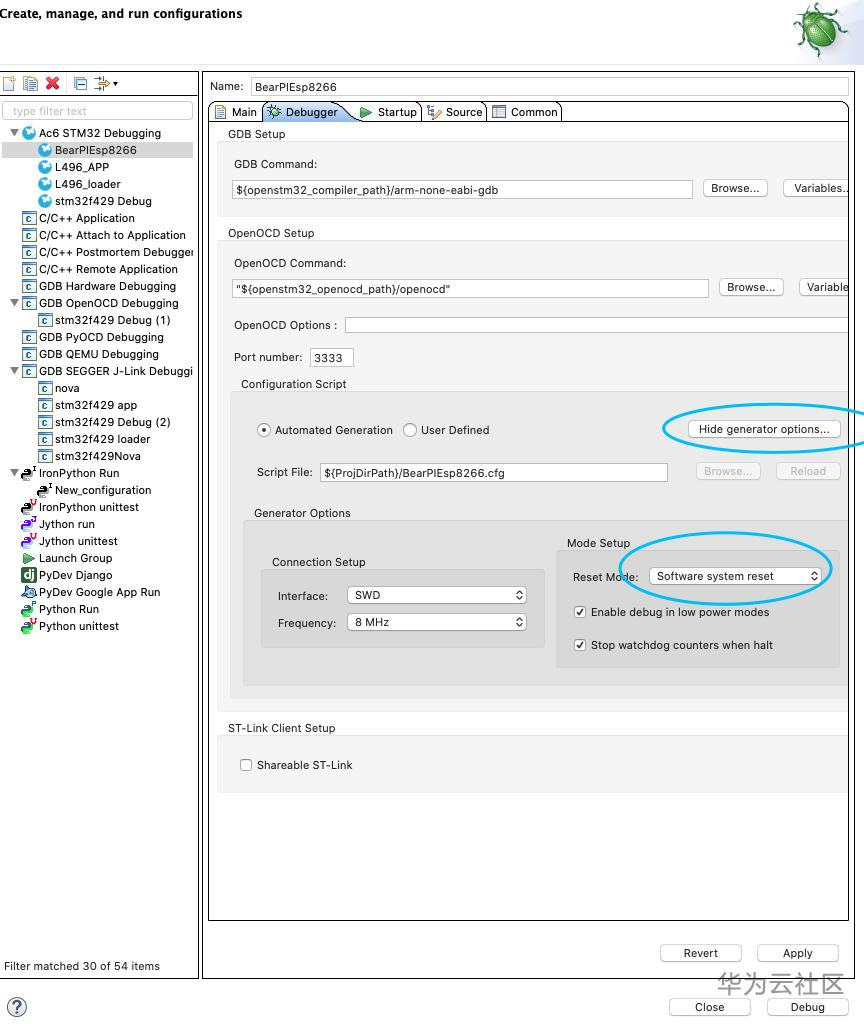Open the help question mark icon
Screen dimensions: 864x1024
click(16, 1006)
